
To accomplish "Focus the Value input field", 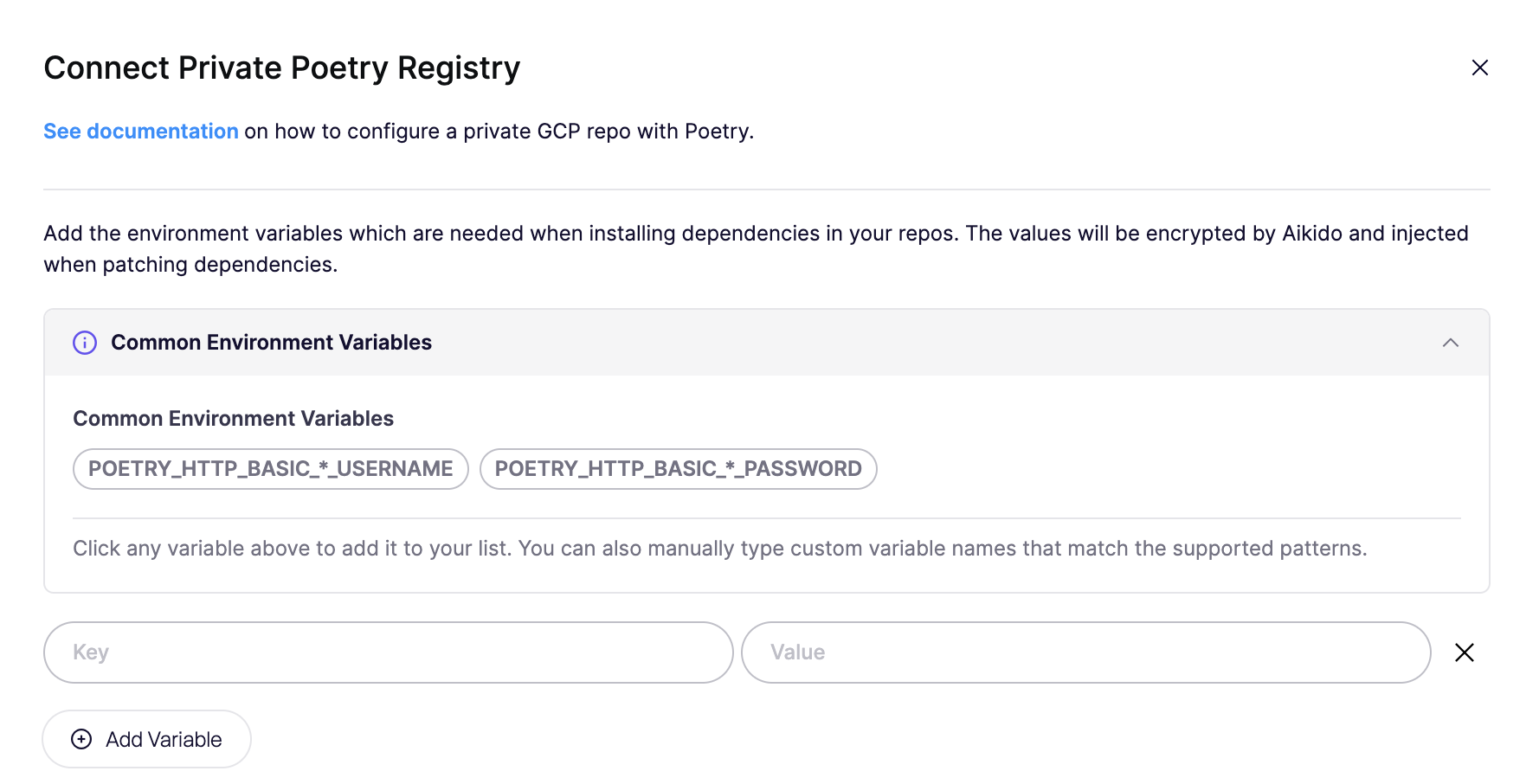I will point(1085,652).
